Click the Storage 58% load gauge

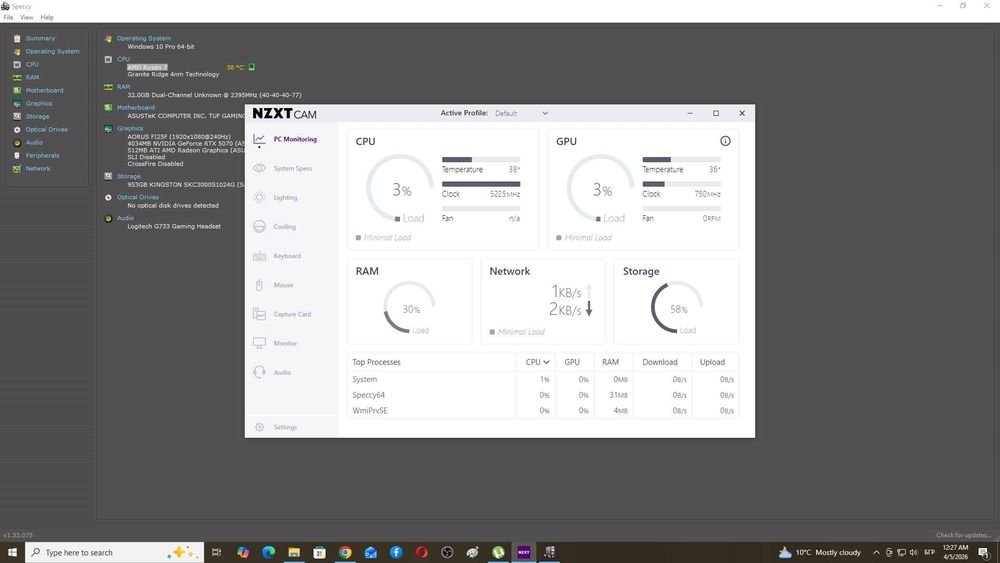[677, 307]
